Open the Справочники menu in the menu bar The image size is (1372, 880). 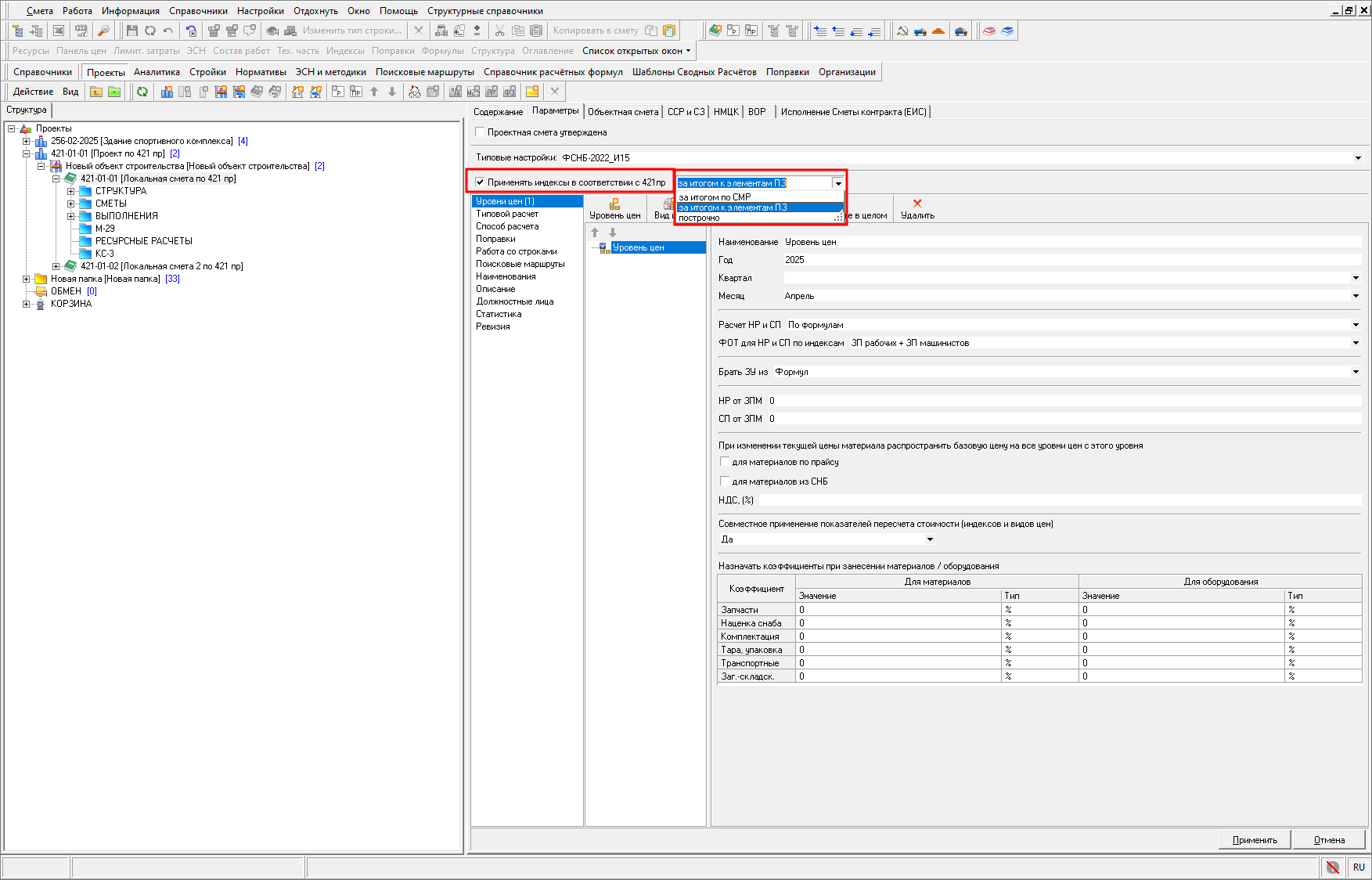pos(198,11)
